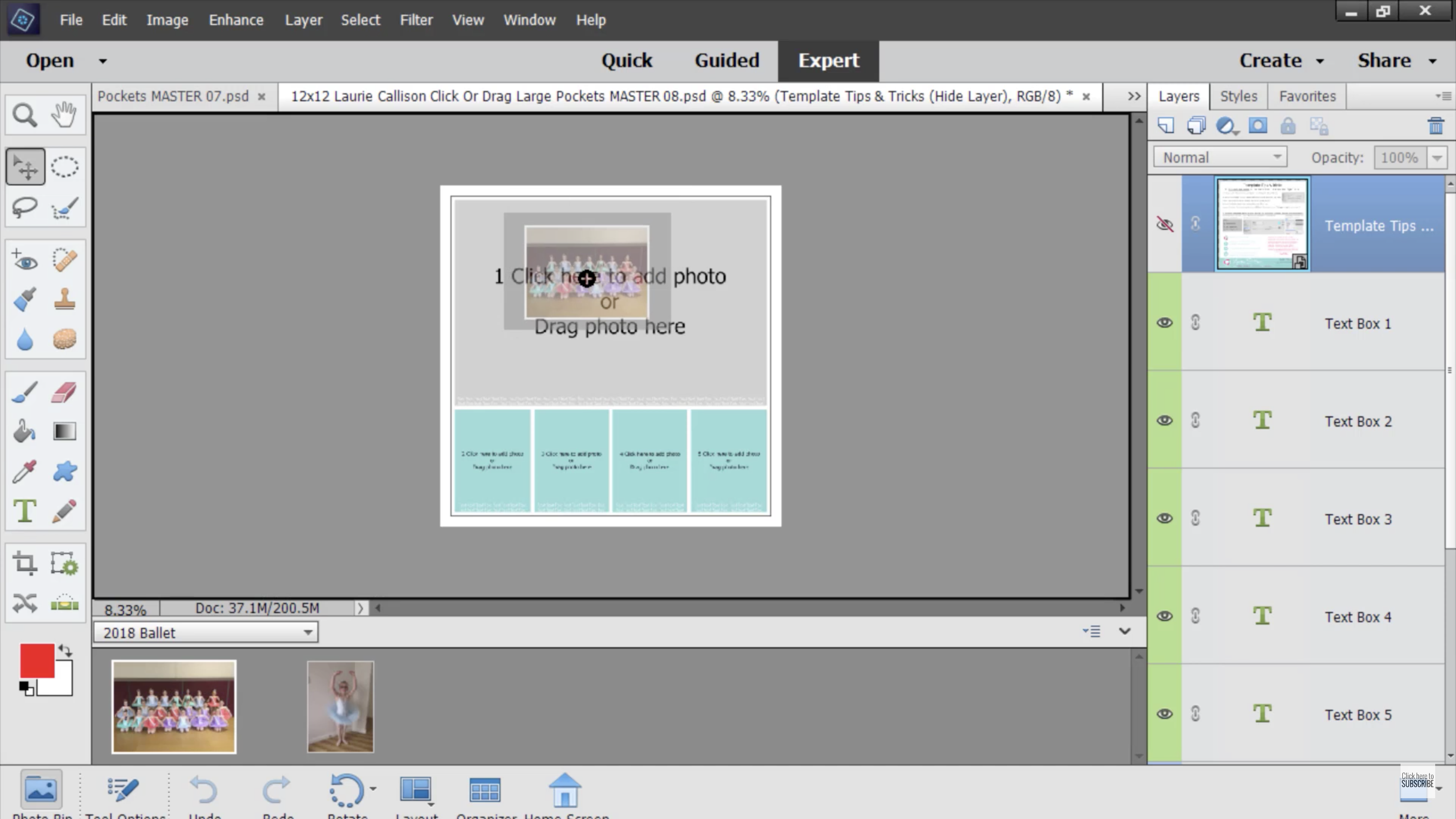The height and width of the screenshot is (819, 1456).
Task: Select the Eraser tool
Action: click(65, 392)
